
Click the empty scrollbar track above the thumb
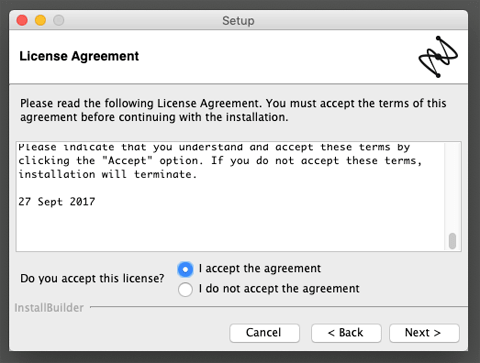pos(452,187)
